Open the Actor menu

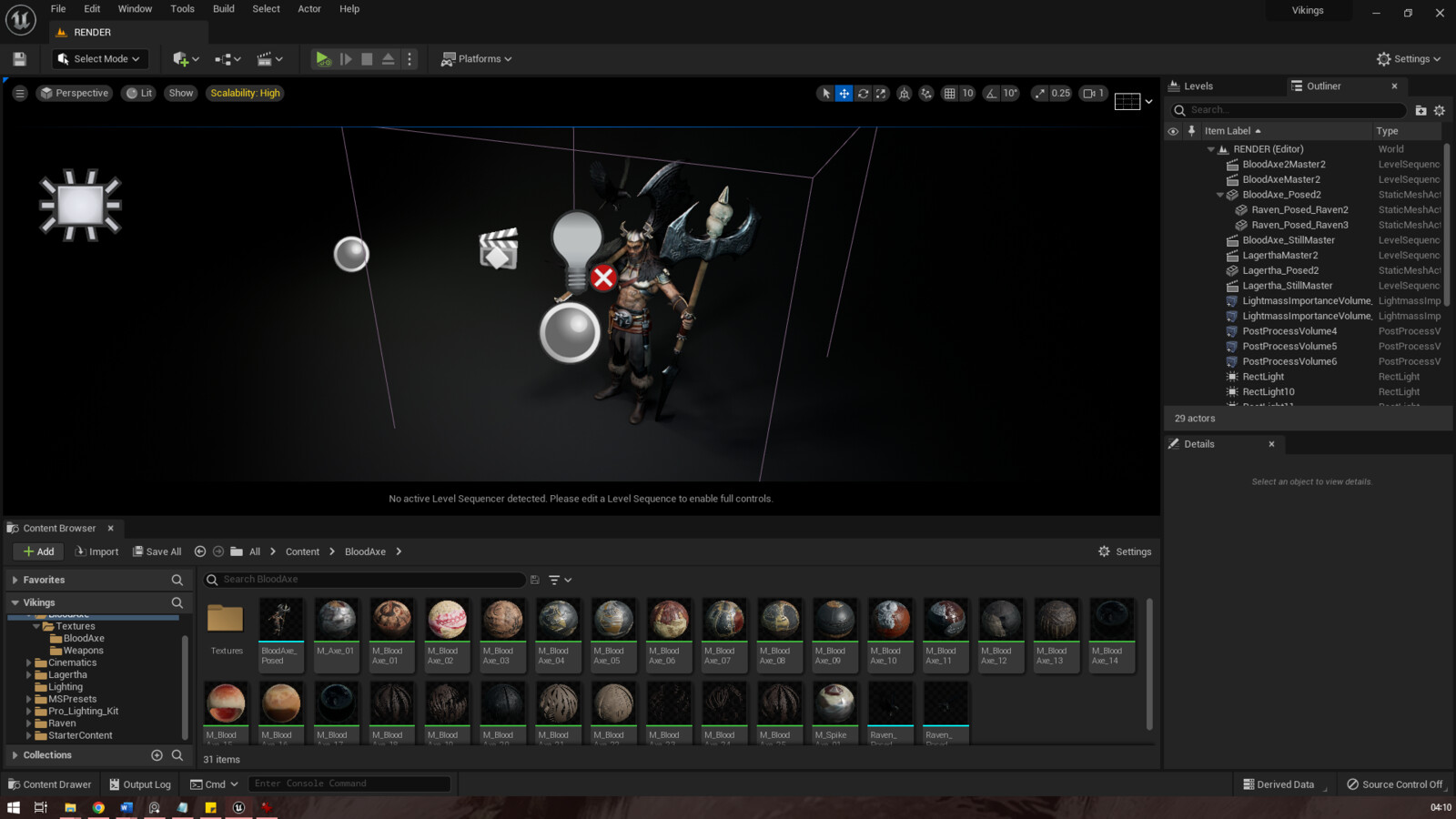coord(309,9)
